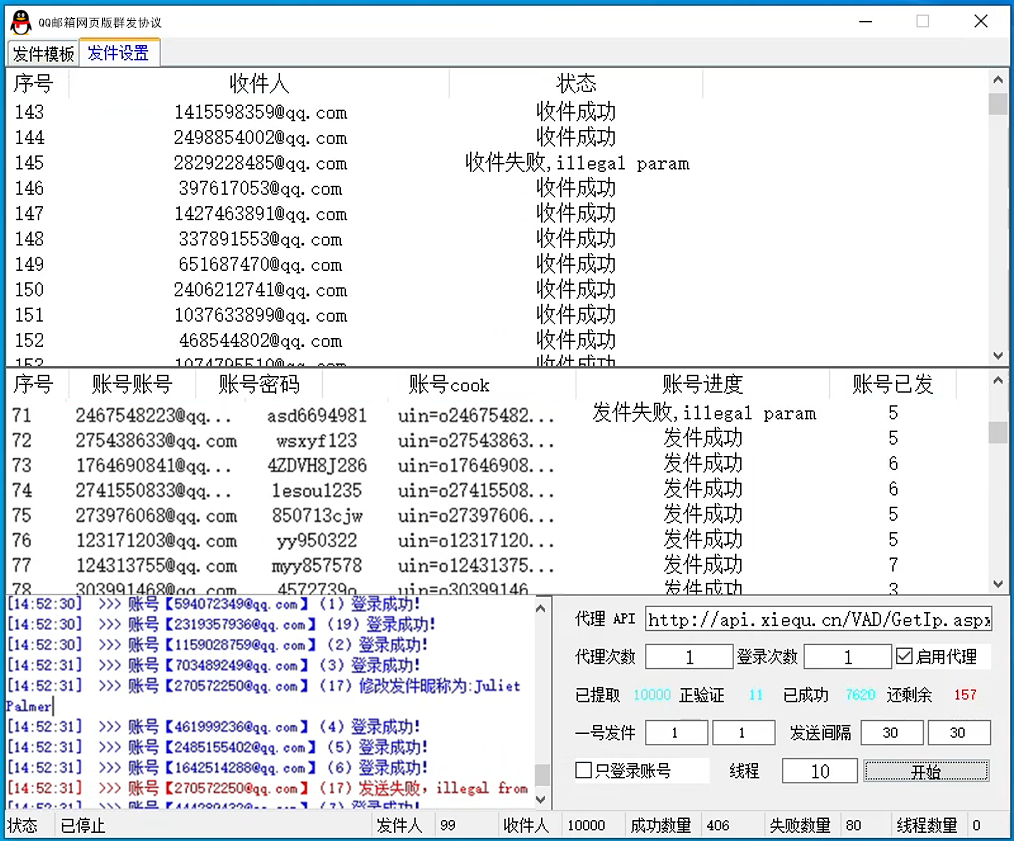
Task: Click the 代理次数 input field
Action: (x=689, y=657)
